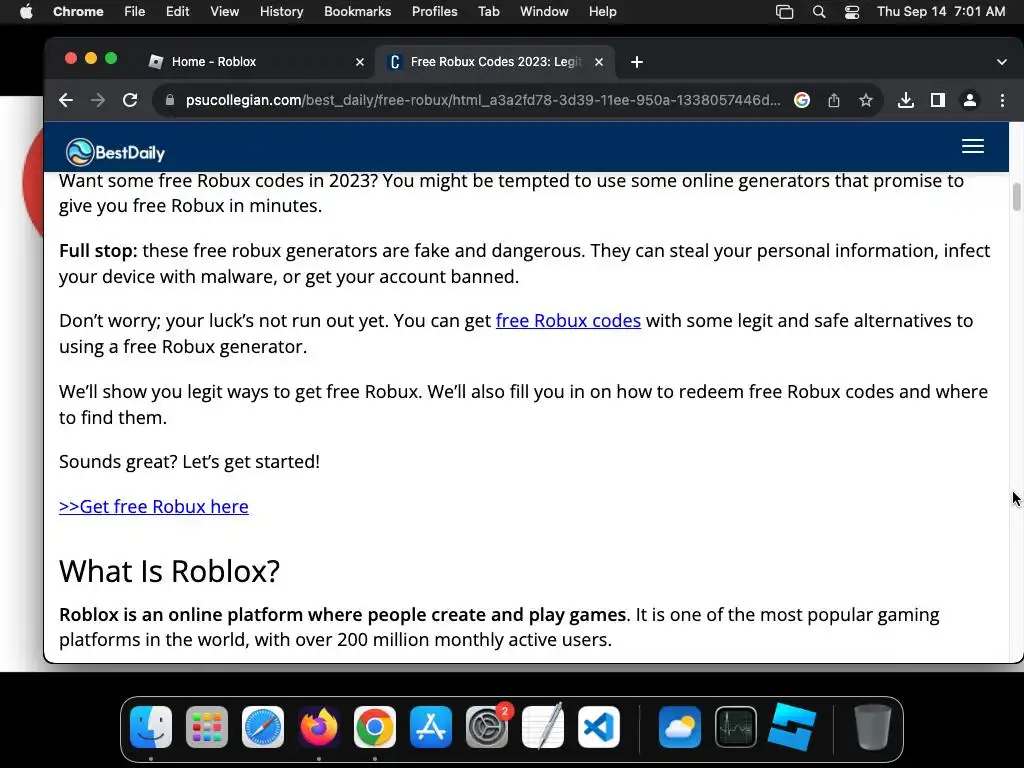The width and height of the screenshot is (1024, 768).
Task: Open Chrome three-dot menu
Action: (x=1002, y=101)
